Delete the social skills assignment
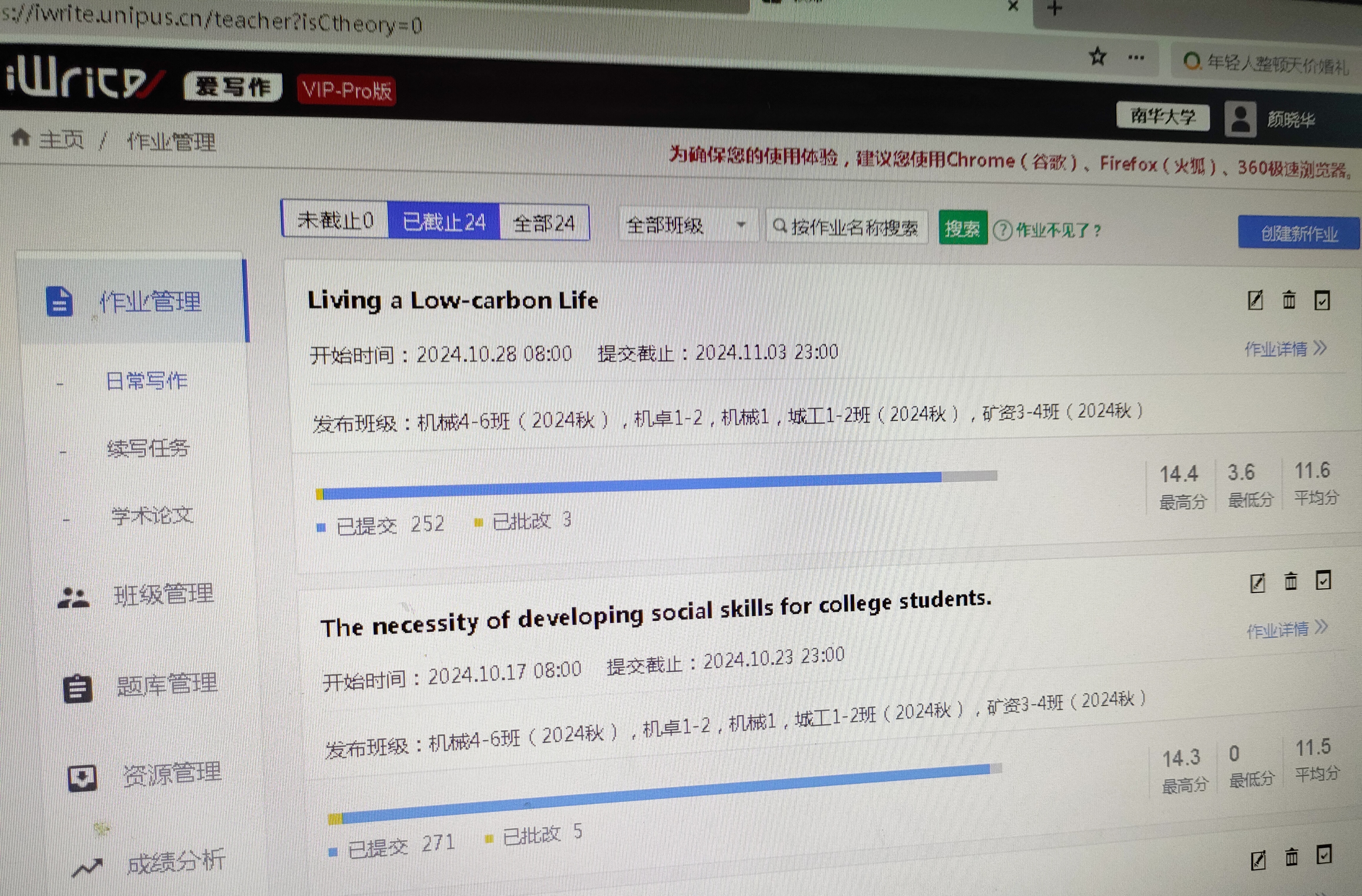1362x896 pixels. tap(1291, 582)
